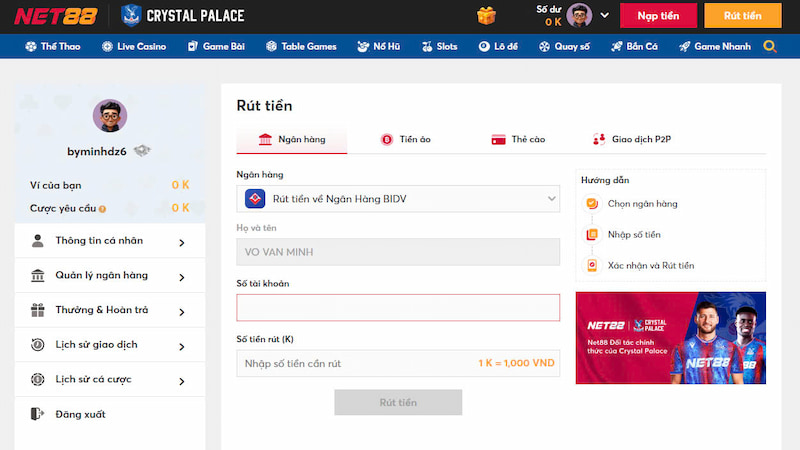Viewport: 800px width, 450px height.
Task: Switch to the Ngân hàng tab
Action: pos(291,139)
